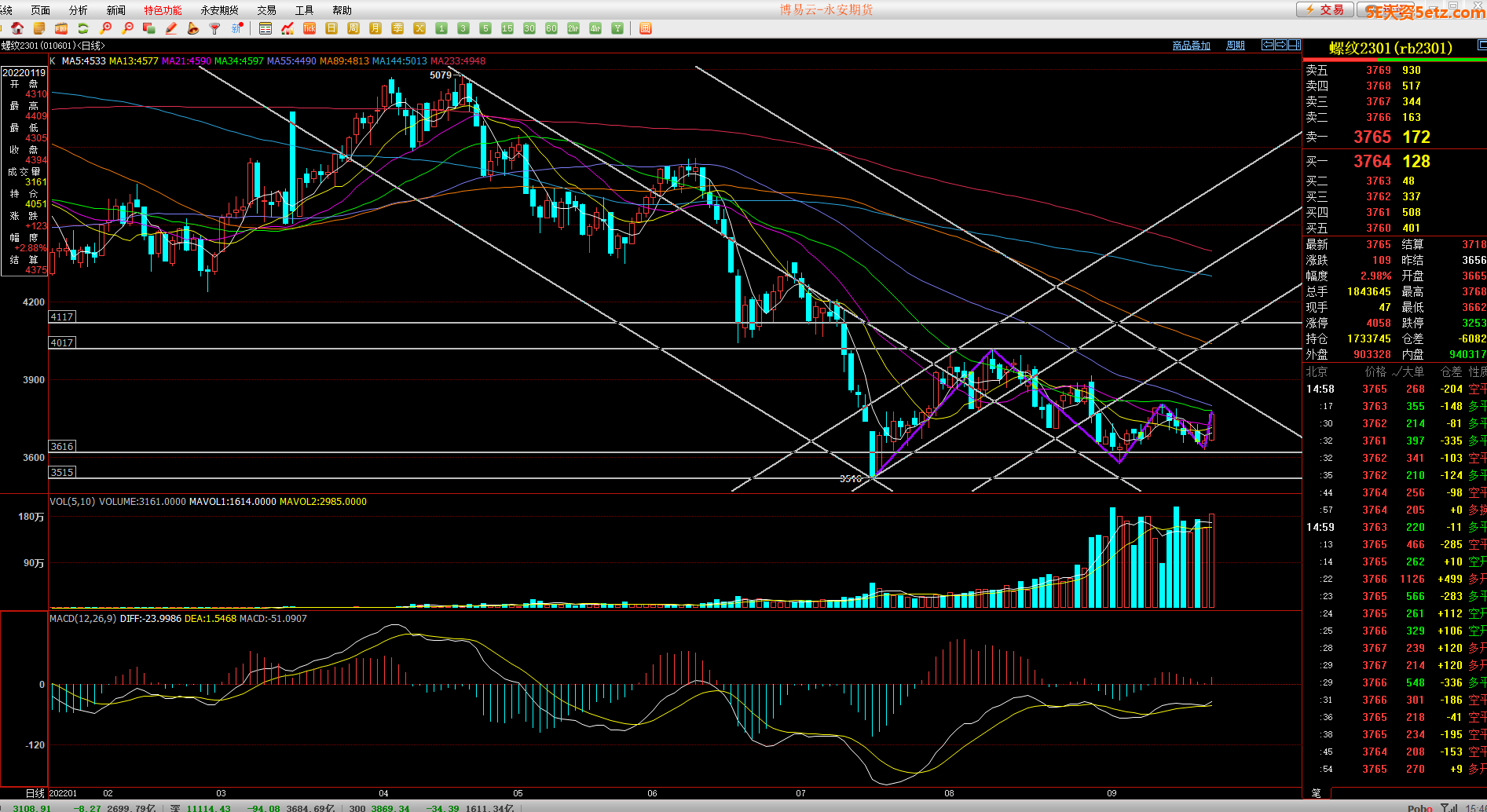Viewport: 1487px width, 812px height.
Task: Select daily period 日 icon
Action: click(331, 28)
